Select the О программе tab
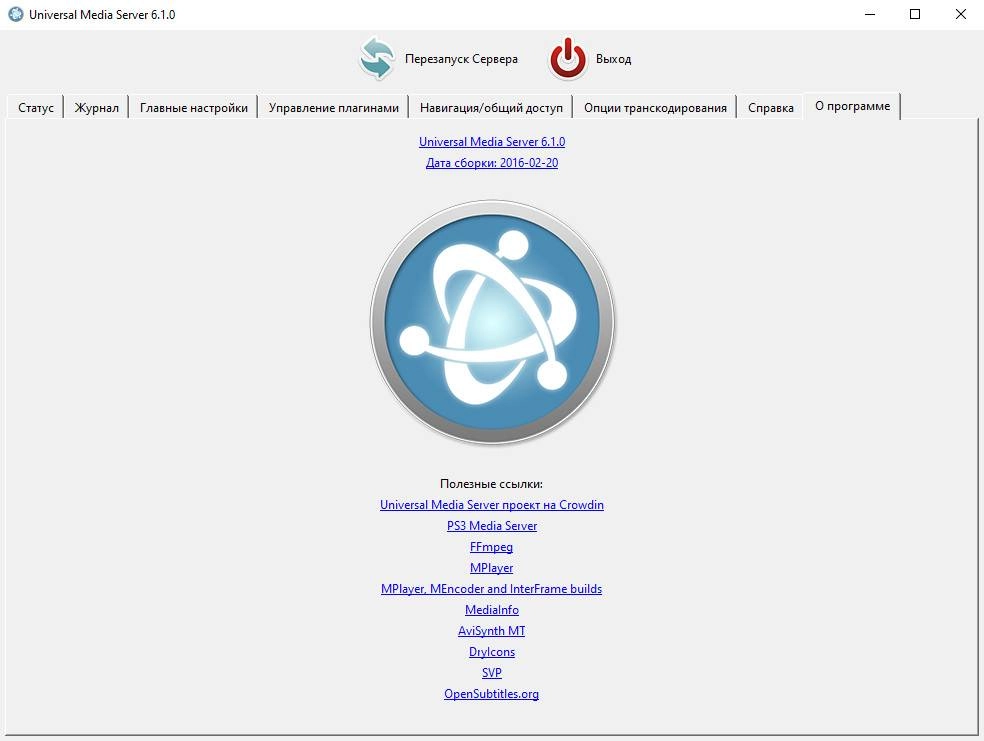Image resolution: width=984 pixels, height=741 pixels. pyautogui.click(x=852, y=106)
